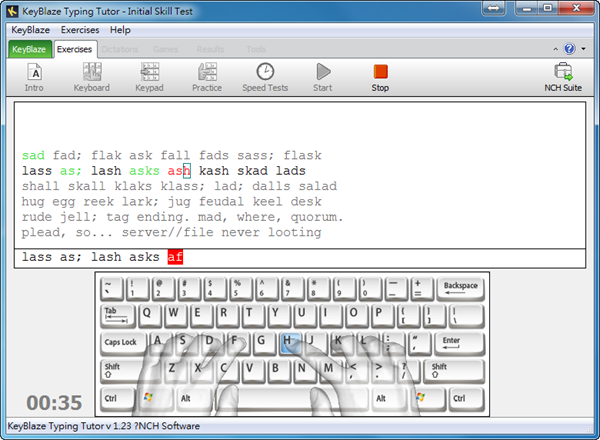Click the right Ctrl key
The height and width of the screenshot is (440, 600).
click(x=466, y=399)
